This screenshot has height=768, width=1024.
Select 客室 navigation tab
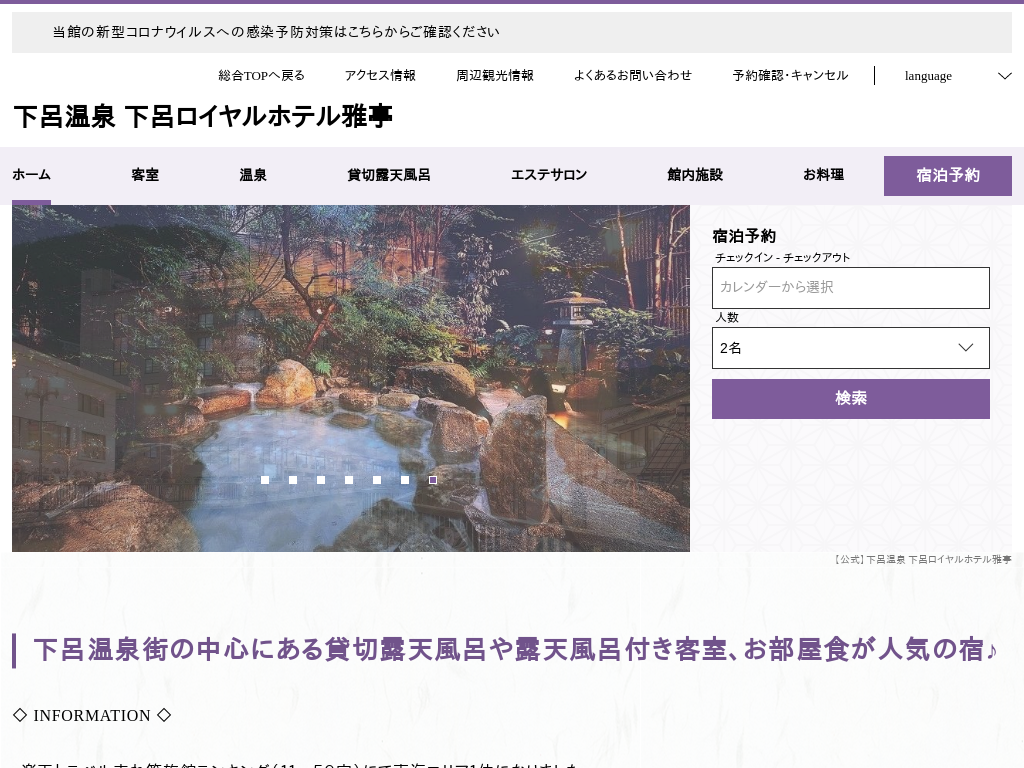145,175
